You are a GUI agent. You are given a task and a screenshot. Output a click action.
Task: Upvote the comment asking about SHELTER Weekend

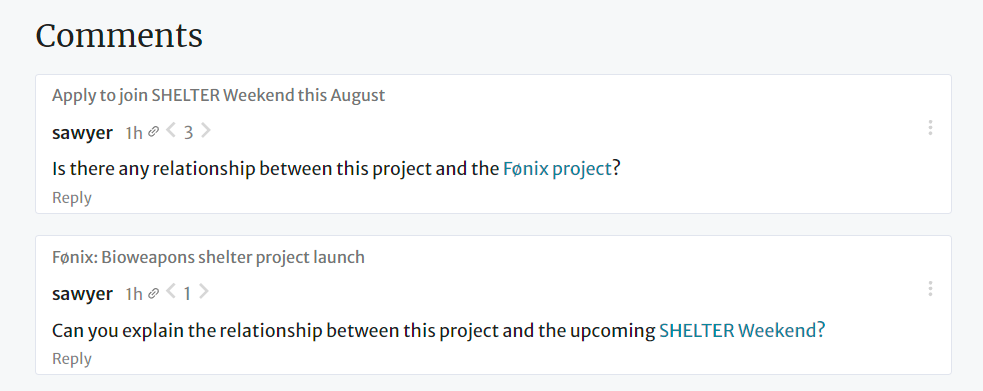coord(204,293)
